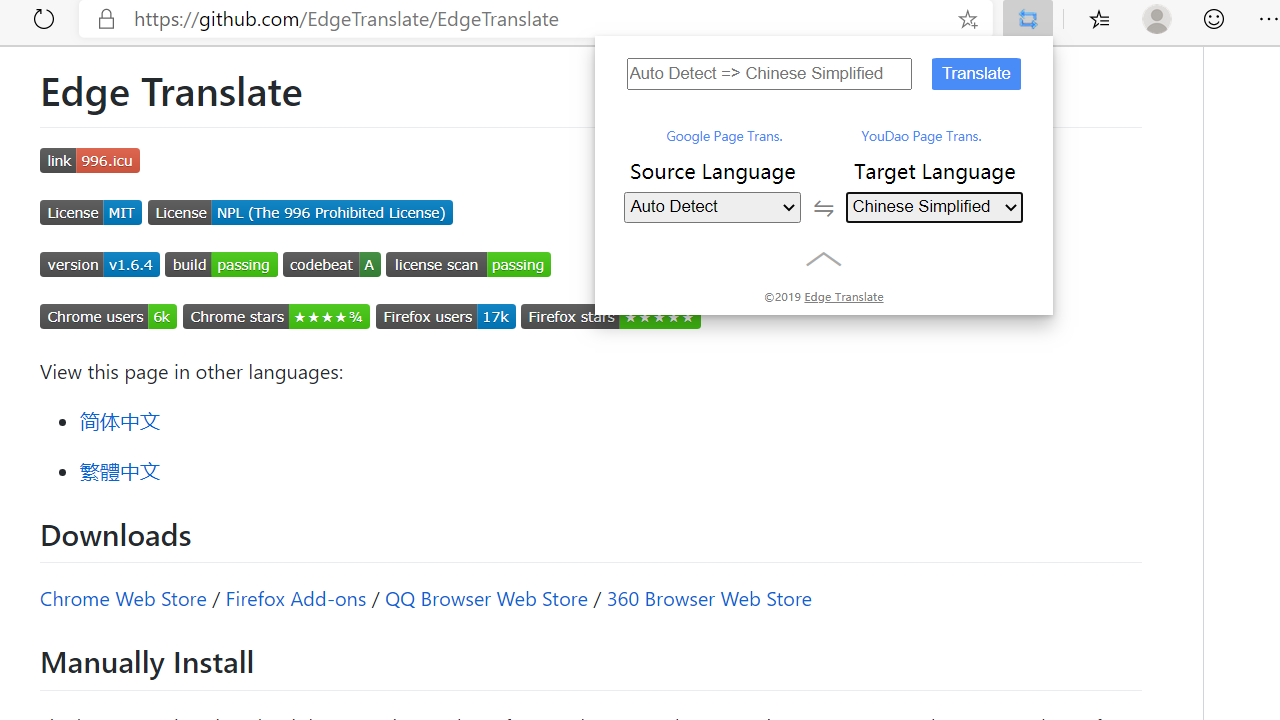Image resolution: width=1280 pixels, height=720 pixels.
Task: Click the address bar lock icon
Action: [x=106, y=19]
